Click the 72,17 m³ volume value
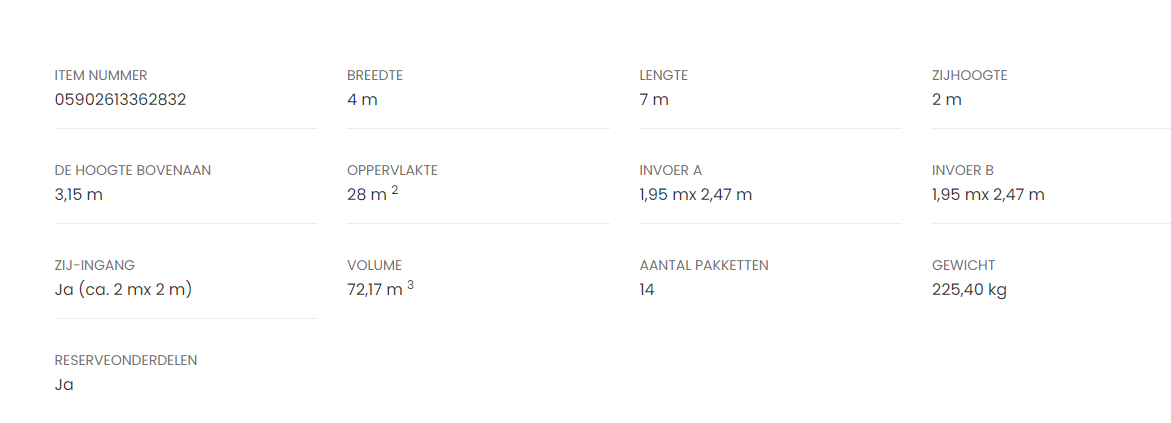This screenshot has height=423, width=1171. [380, 290]
